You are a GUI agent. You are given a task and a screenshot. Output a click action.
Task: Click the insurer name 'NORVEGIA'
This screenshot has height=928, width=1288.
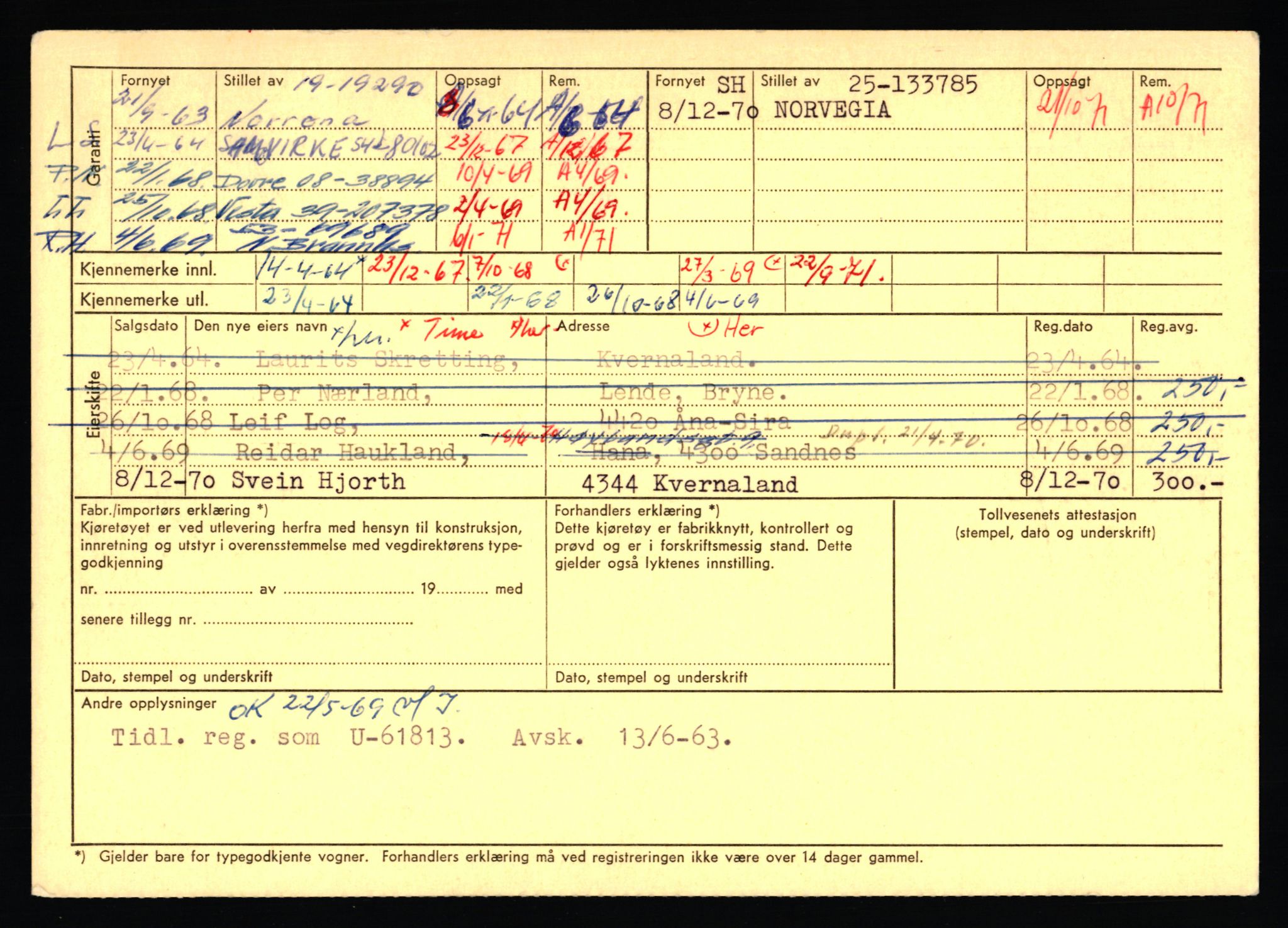tap(832, 109)
